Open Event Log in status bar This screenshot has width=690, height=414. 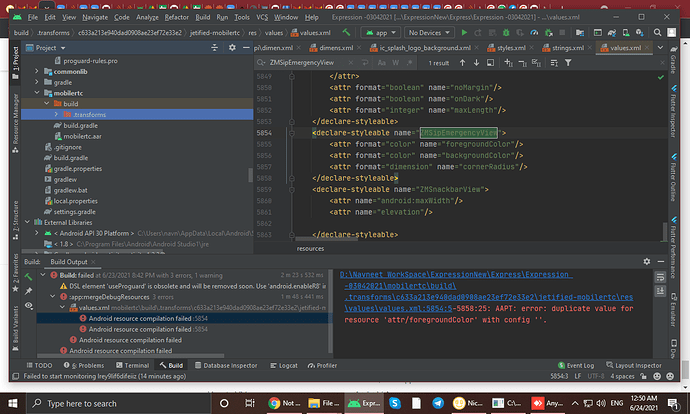[x=581, y=366]
